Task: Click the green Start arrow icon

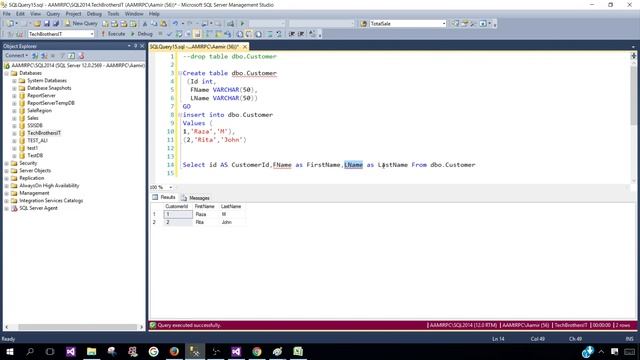Action: (242, 24)
